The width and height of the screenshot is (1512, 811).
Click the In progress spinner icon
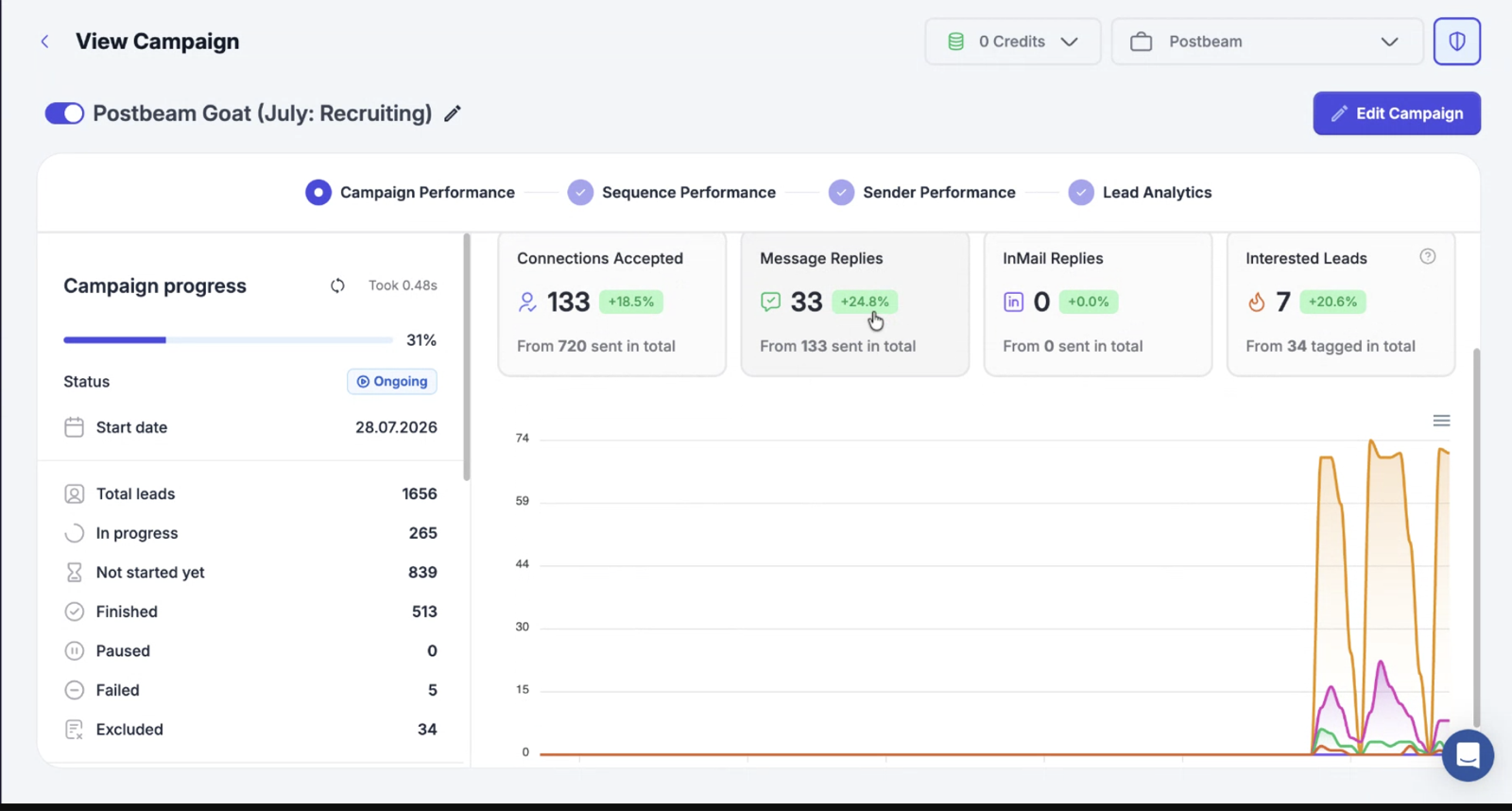(x=74, y=533)
